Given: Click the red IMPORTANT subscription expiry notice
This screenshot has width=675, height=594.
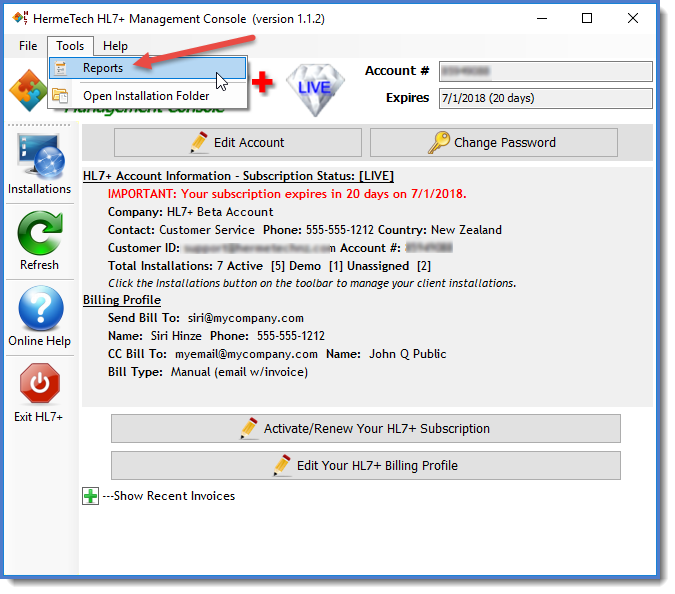Looking at the screenshot, I should (x=287, y=194).
